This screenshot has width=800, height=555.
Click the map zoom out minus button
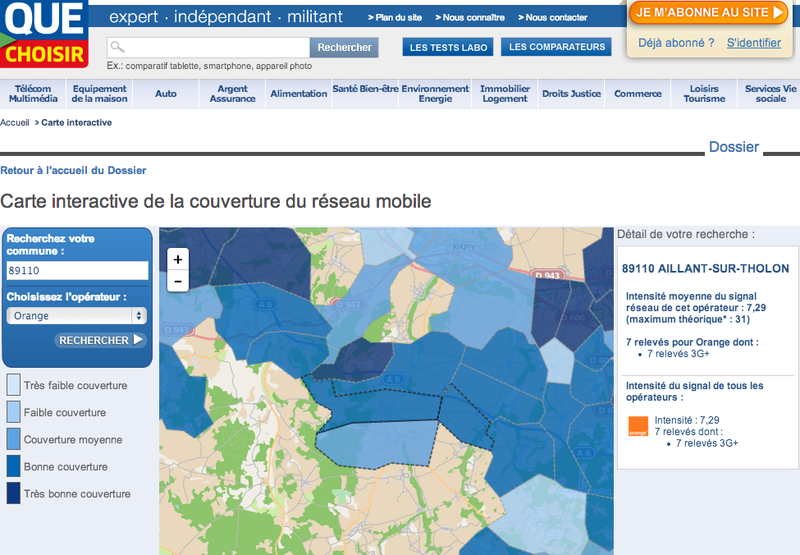[x=178, y=281]
